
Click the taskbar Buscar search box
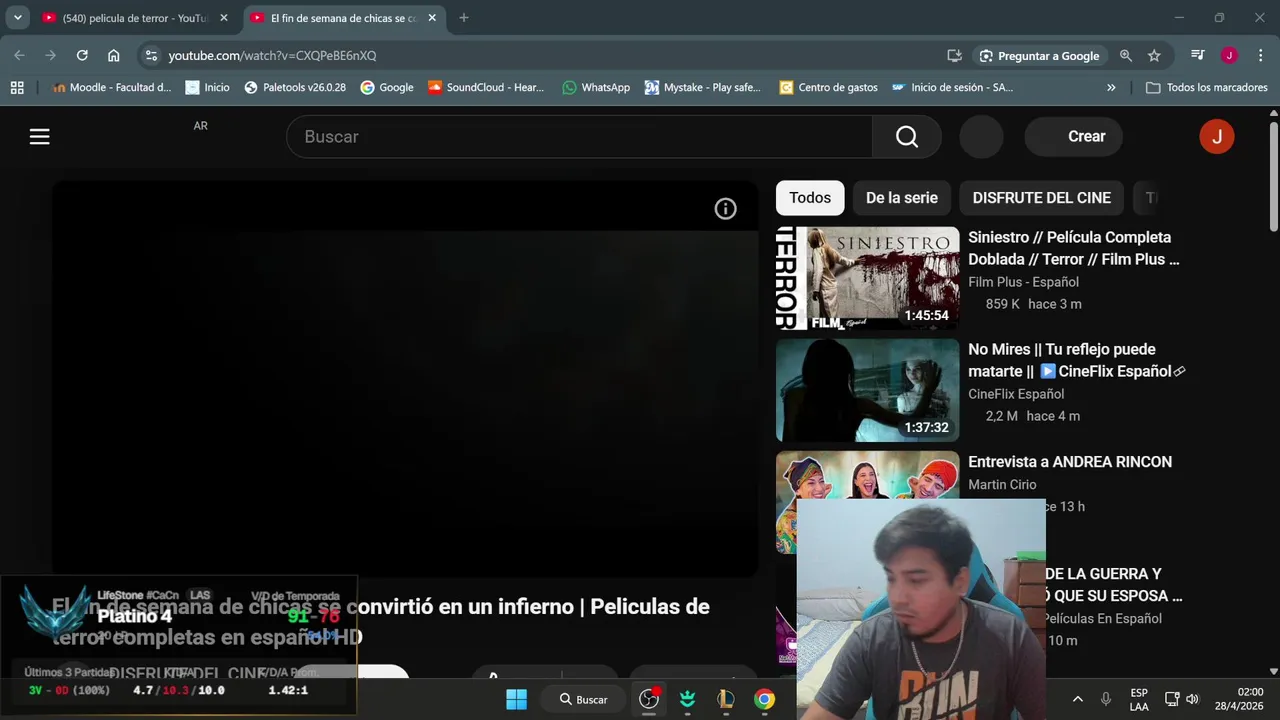click(x=585, y=699)
